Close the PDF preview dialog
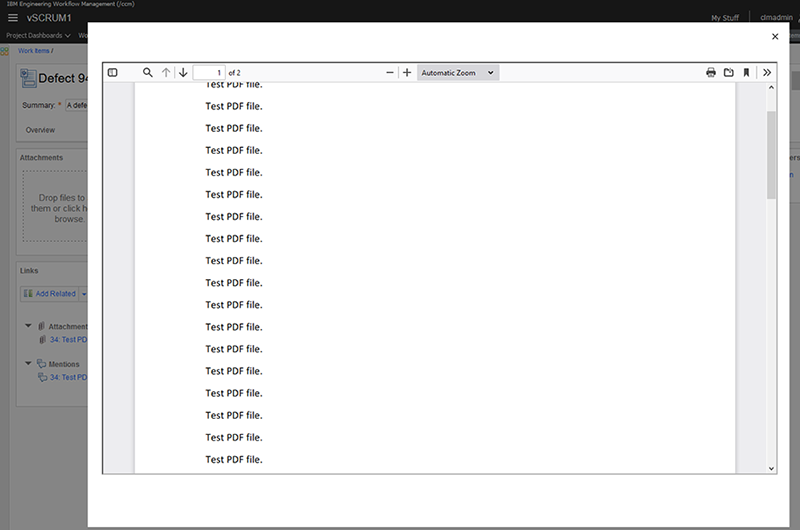The image size is (800, 530). (x=775, y=36)
